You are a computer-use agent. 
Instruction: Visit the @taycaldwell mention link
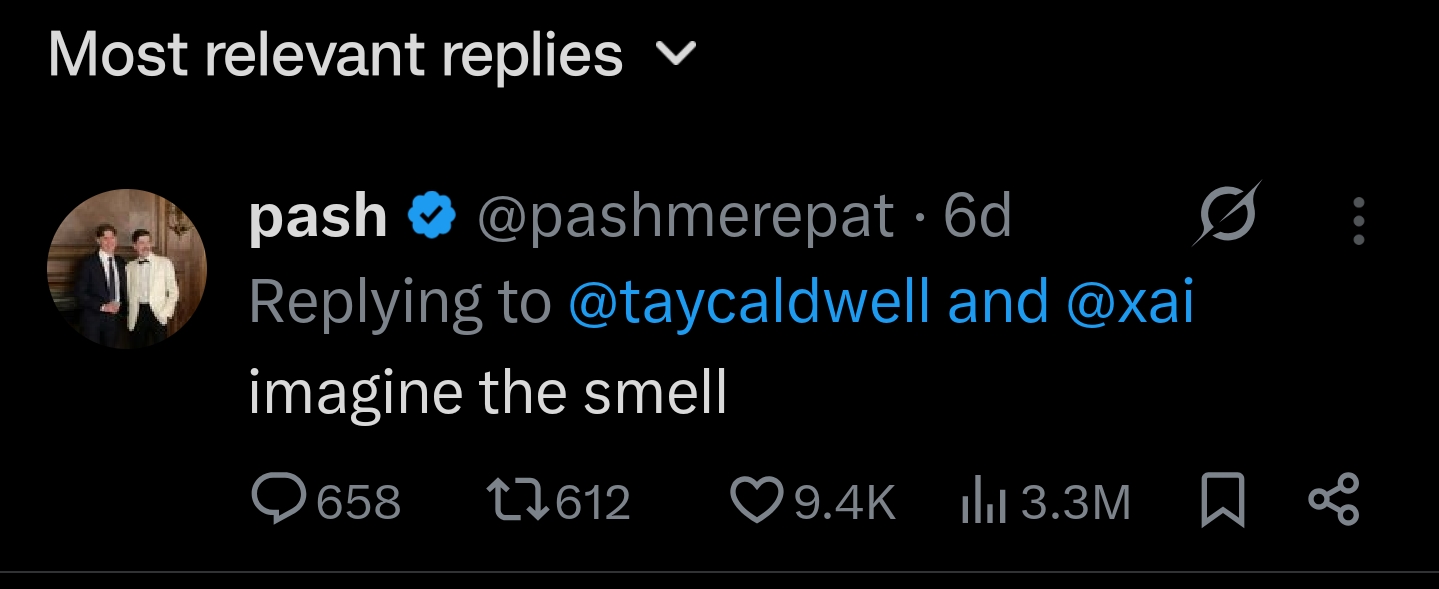tap(749, 302)
